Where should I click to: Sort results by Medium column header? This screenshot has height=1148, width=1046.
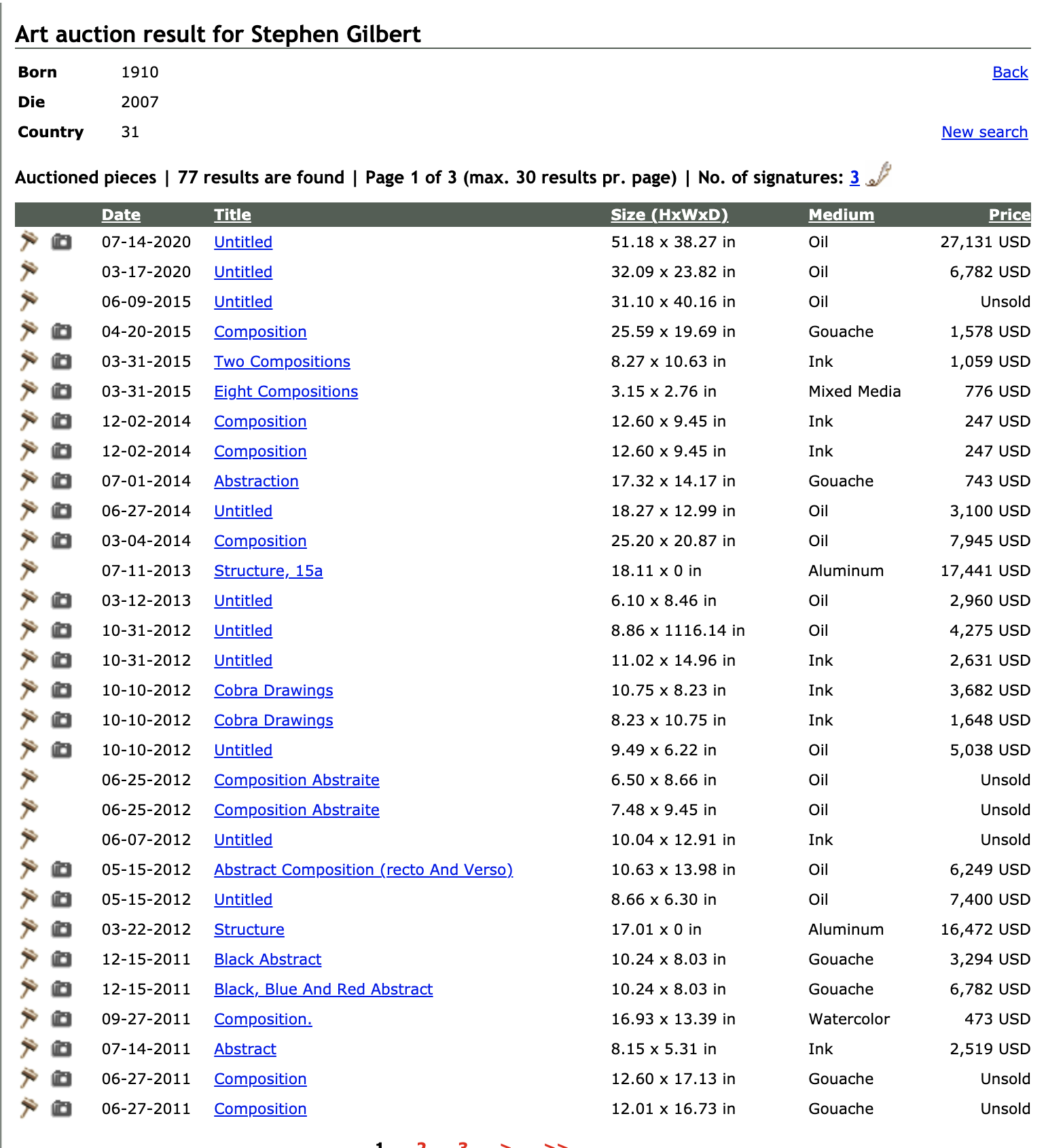coord(841,215)
